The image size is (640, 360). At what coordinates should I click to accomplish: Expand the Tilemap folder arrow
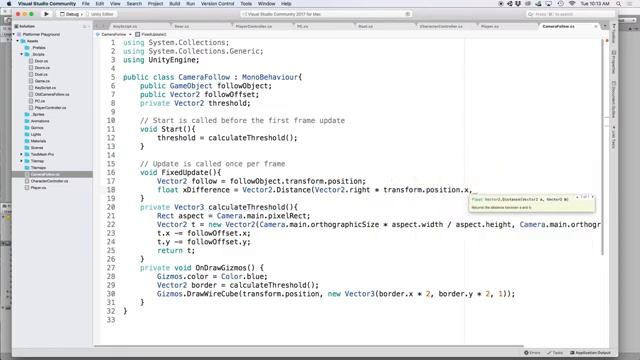[22, 161]
